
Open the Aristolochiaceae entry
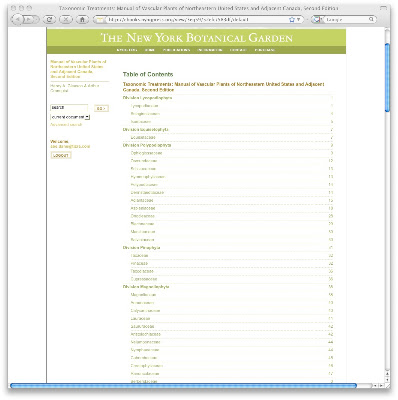146,334
